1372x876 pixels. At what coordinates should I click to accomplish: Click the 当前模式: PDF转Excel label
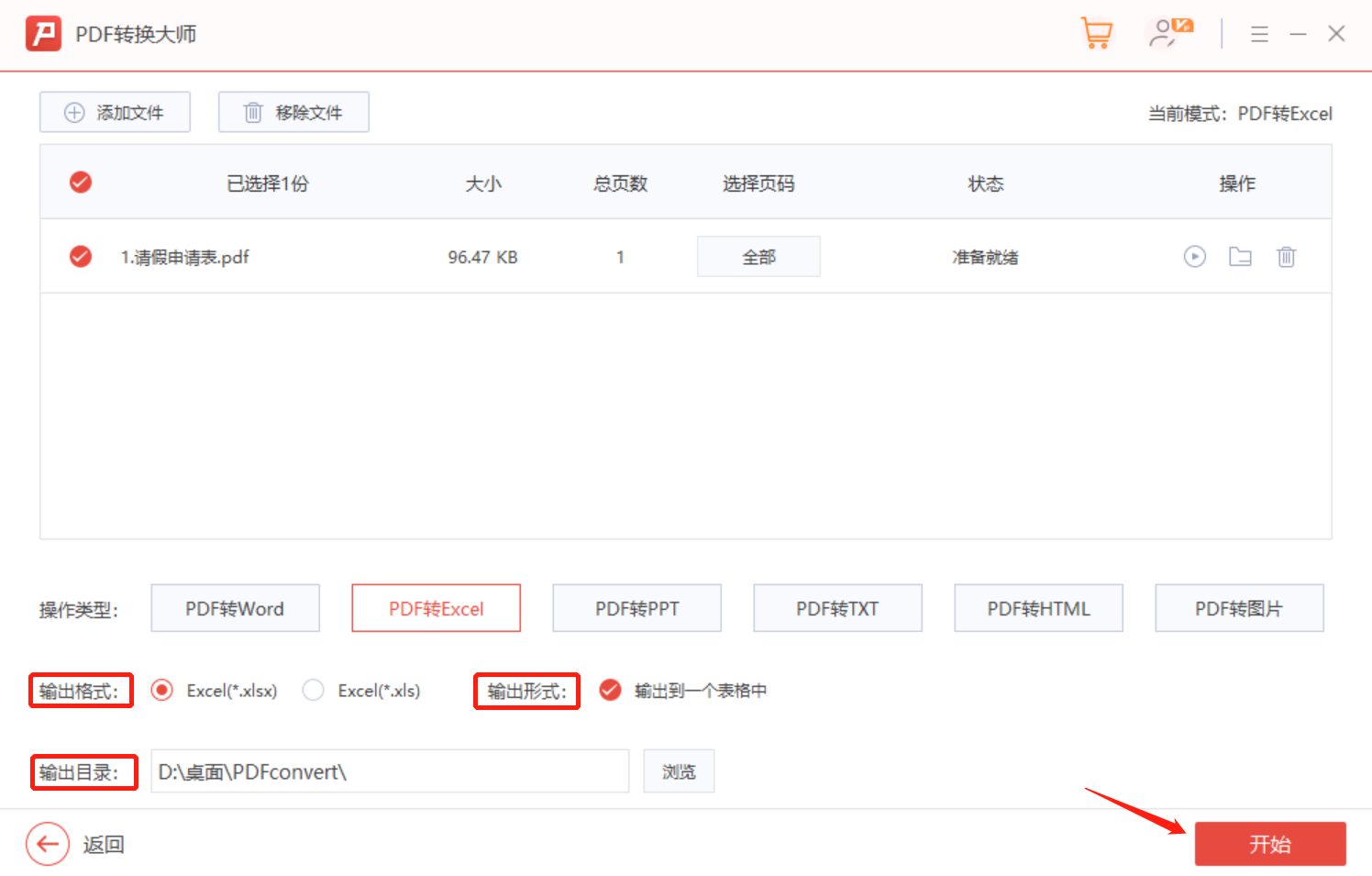coord(1240,113)
